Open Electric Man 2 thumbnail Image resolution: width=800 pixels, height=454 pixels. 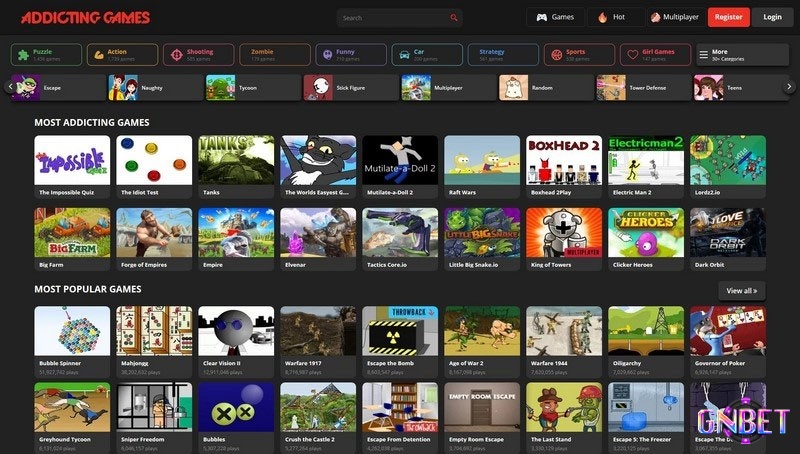click(x=646, y=160)
